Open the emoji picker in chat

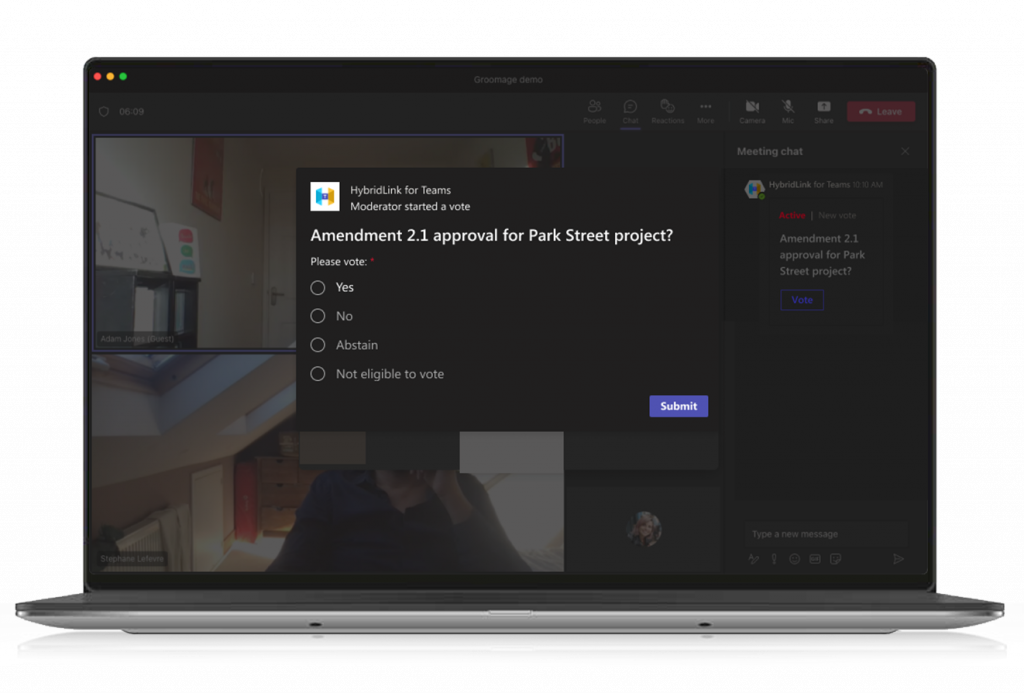coord(795,559)
